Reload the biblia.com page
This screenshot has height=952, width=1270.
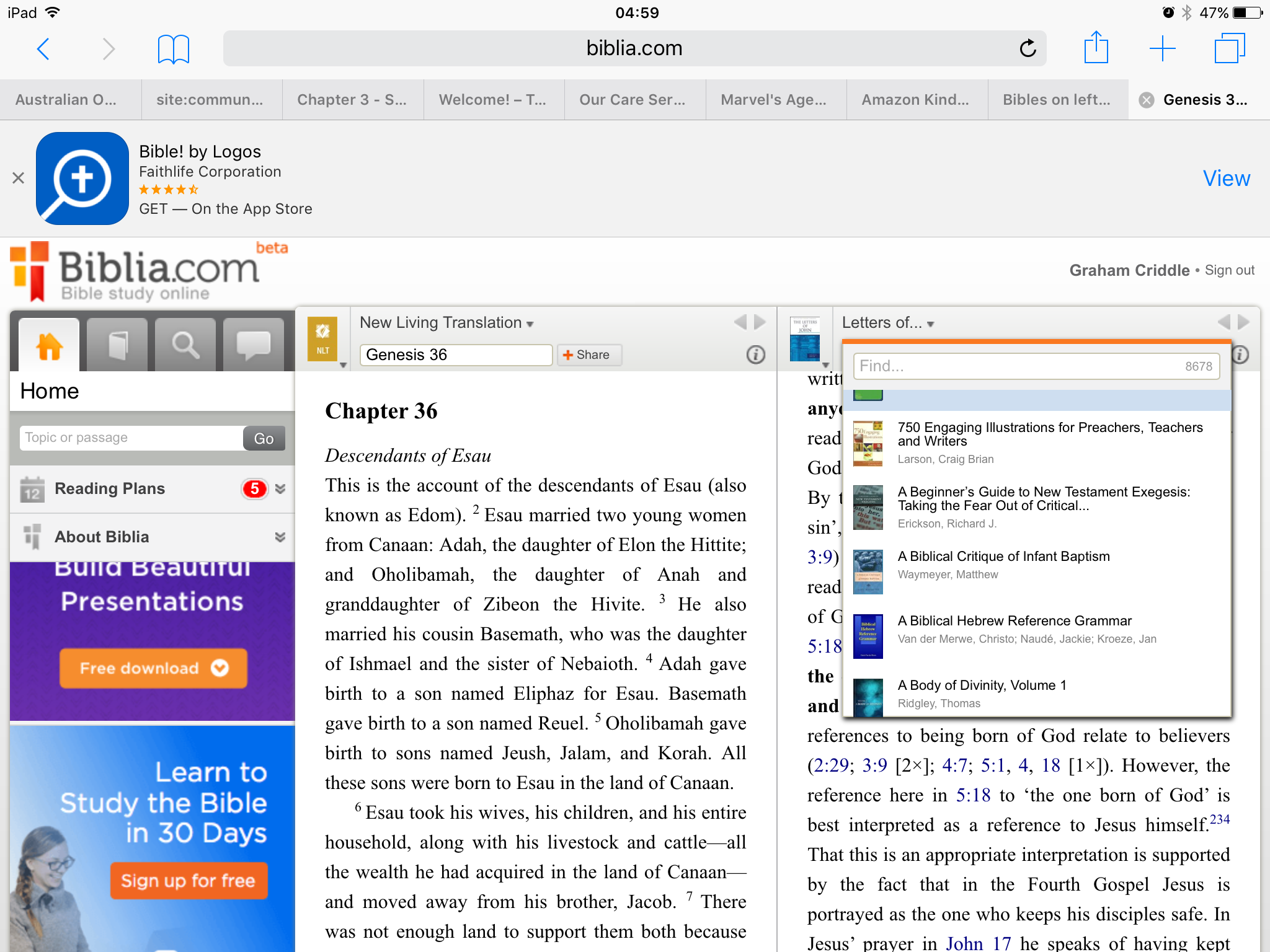1028,48
